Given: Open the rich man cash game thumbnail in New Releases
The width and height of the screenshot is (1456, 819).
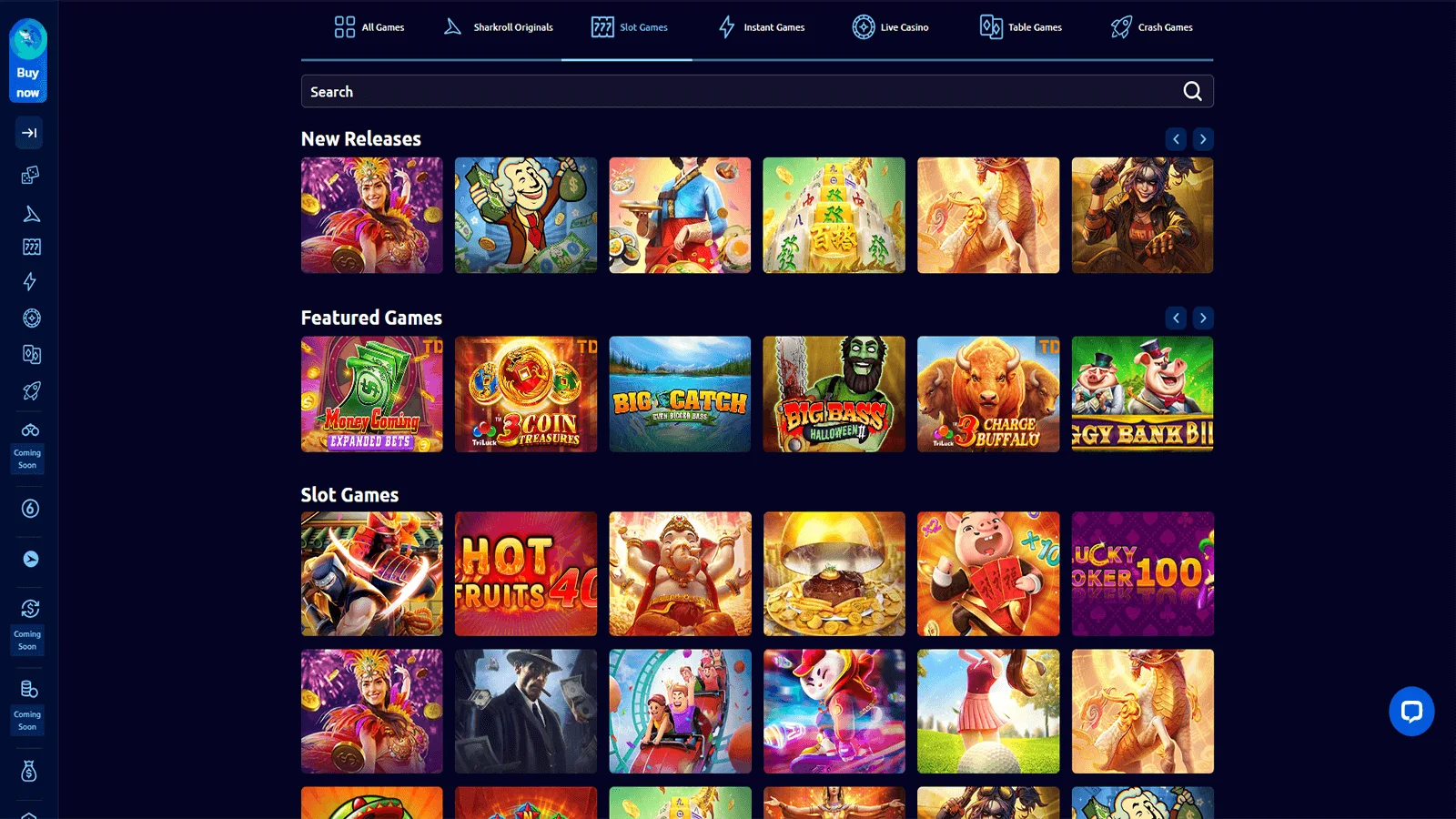Looking at the screenshot, I should click(526, 216).
